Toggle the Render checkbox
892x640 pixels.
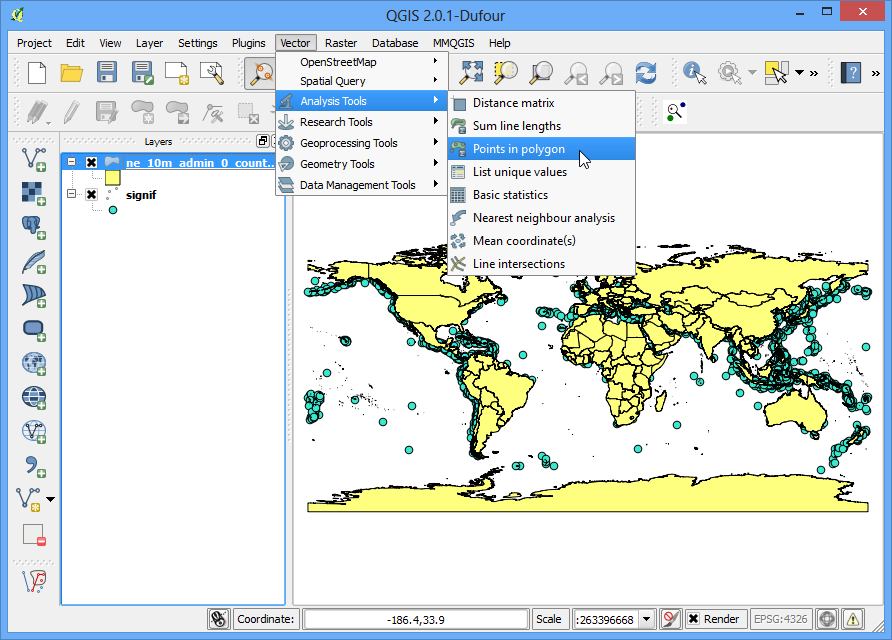pyautogui.click(x=693, y=619)
